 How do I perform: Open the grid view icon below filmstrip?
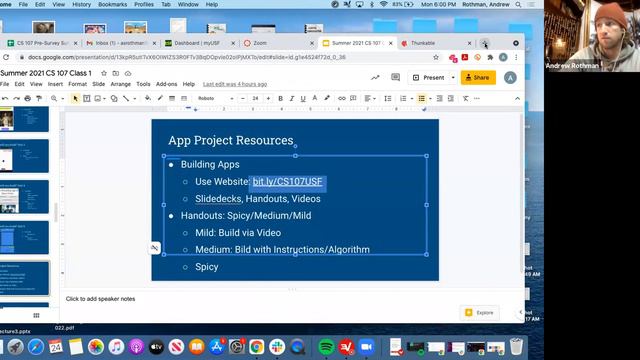[36, 315]
